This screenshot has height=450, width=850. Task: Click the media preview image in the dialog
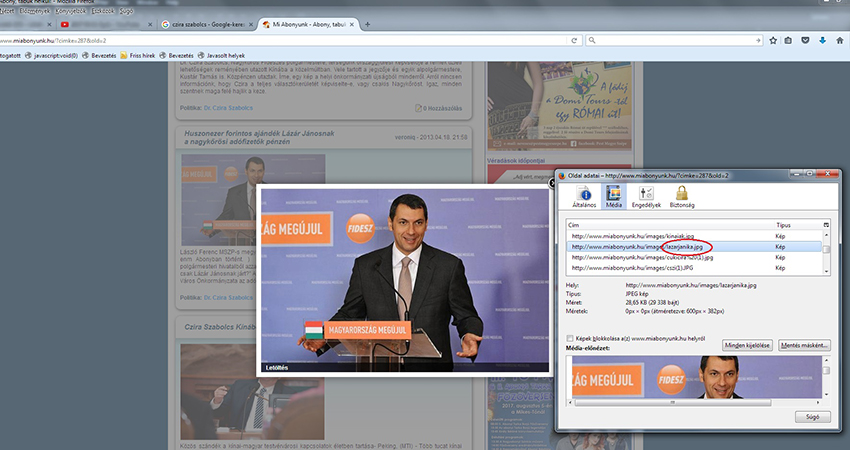[697, 377]
